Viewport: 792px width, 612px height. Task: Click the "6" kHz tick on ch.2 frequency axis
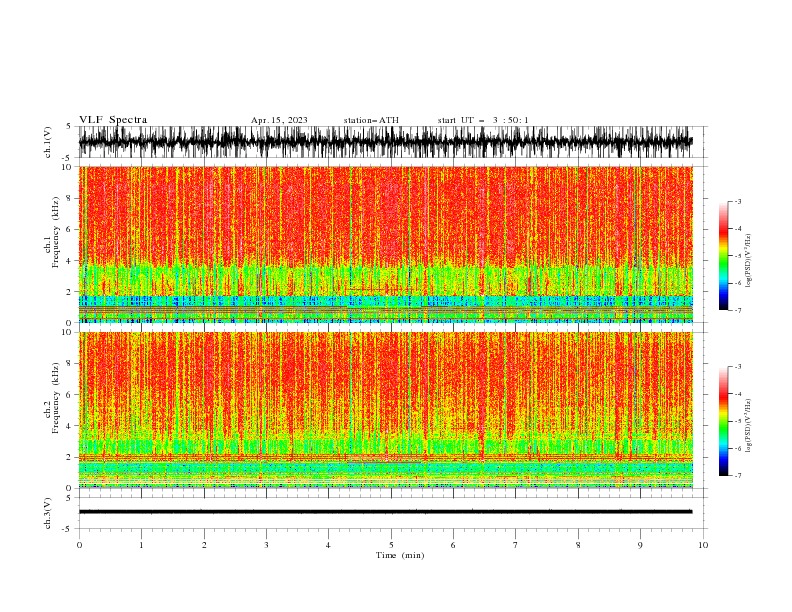point(69,395)
